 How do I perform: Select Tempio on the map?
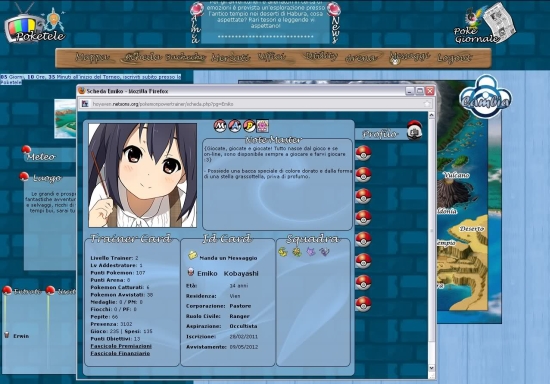pos(446,243)
